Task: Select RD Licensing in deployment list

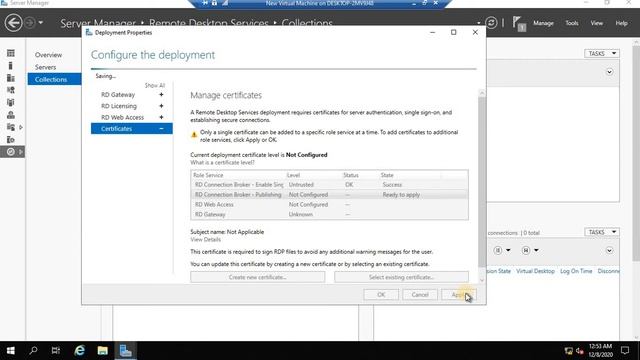Action: tap(119, 106)
